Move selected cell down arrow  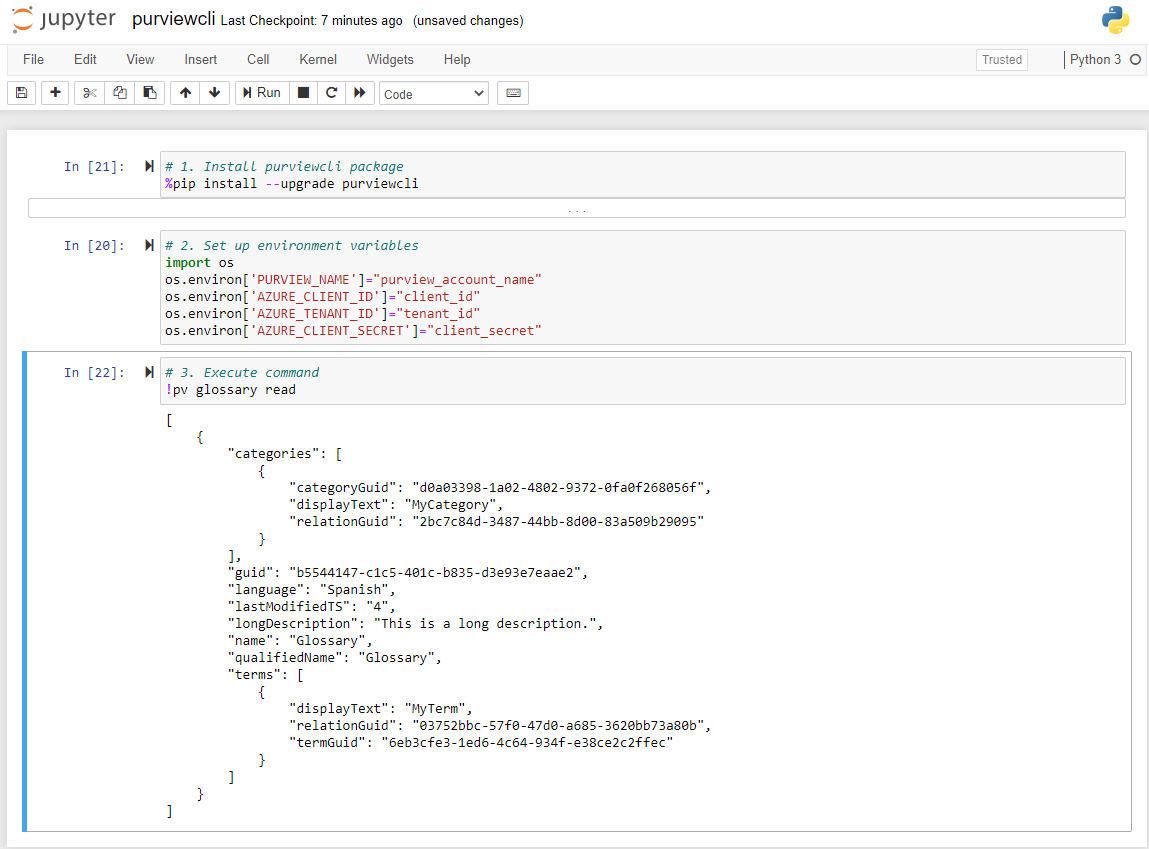(215, 93)
